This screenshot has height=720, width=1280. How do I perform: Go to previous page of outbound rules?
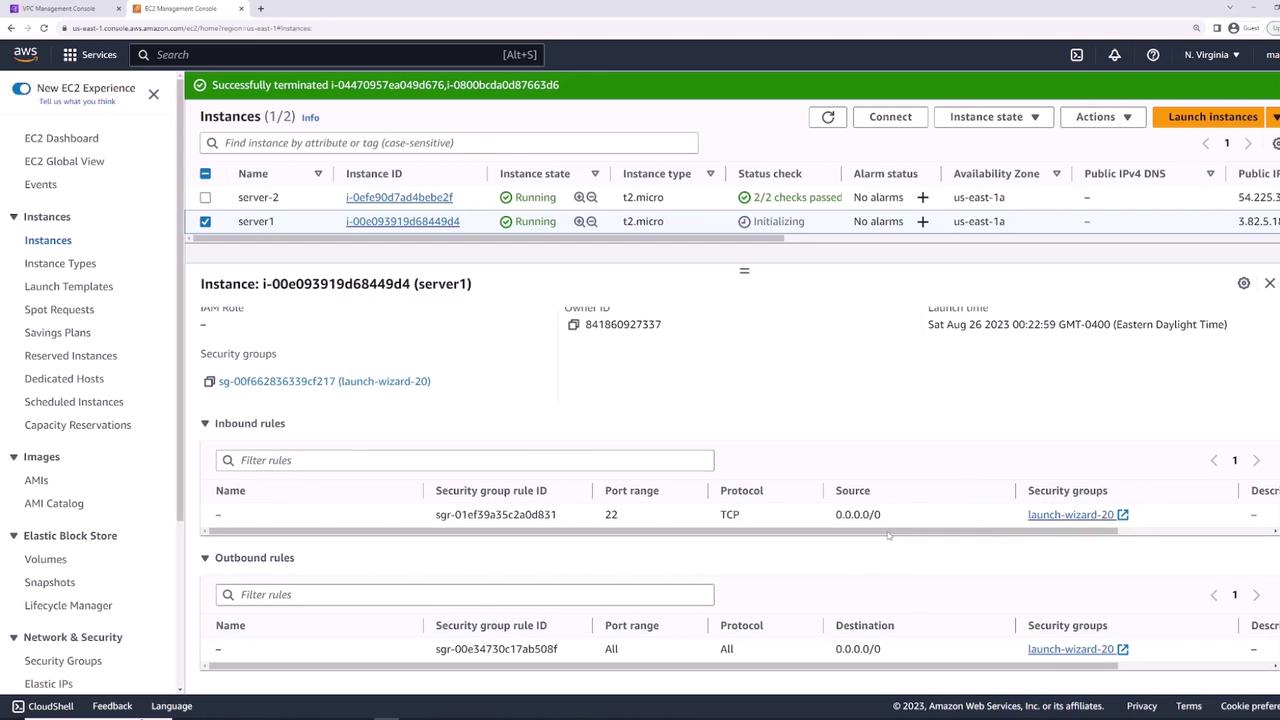pyautogui.click(x=1214, y=595)
